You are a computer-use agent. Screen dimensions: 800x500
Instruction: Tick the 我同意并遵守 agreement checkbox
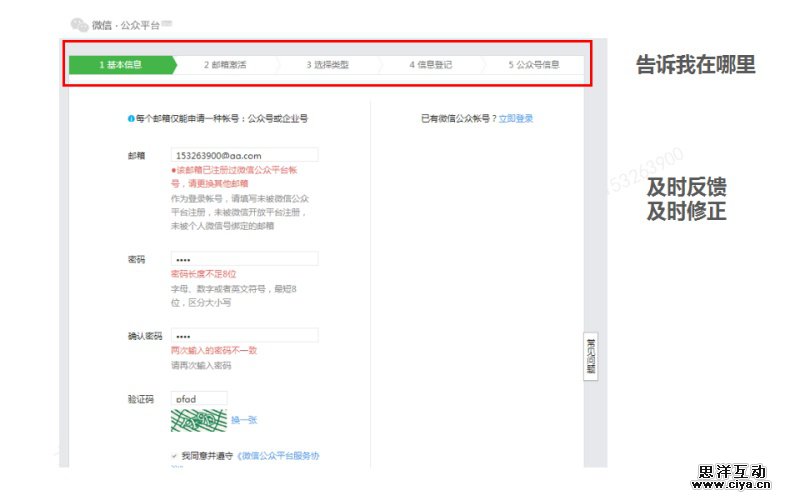tap(175, 455)
